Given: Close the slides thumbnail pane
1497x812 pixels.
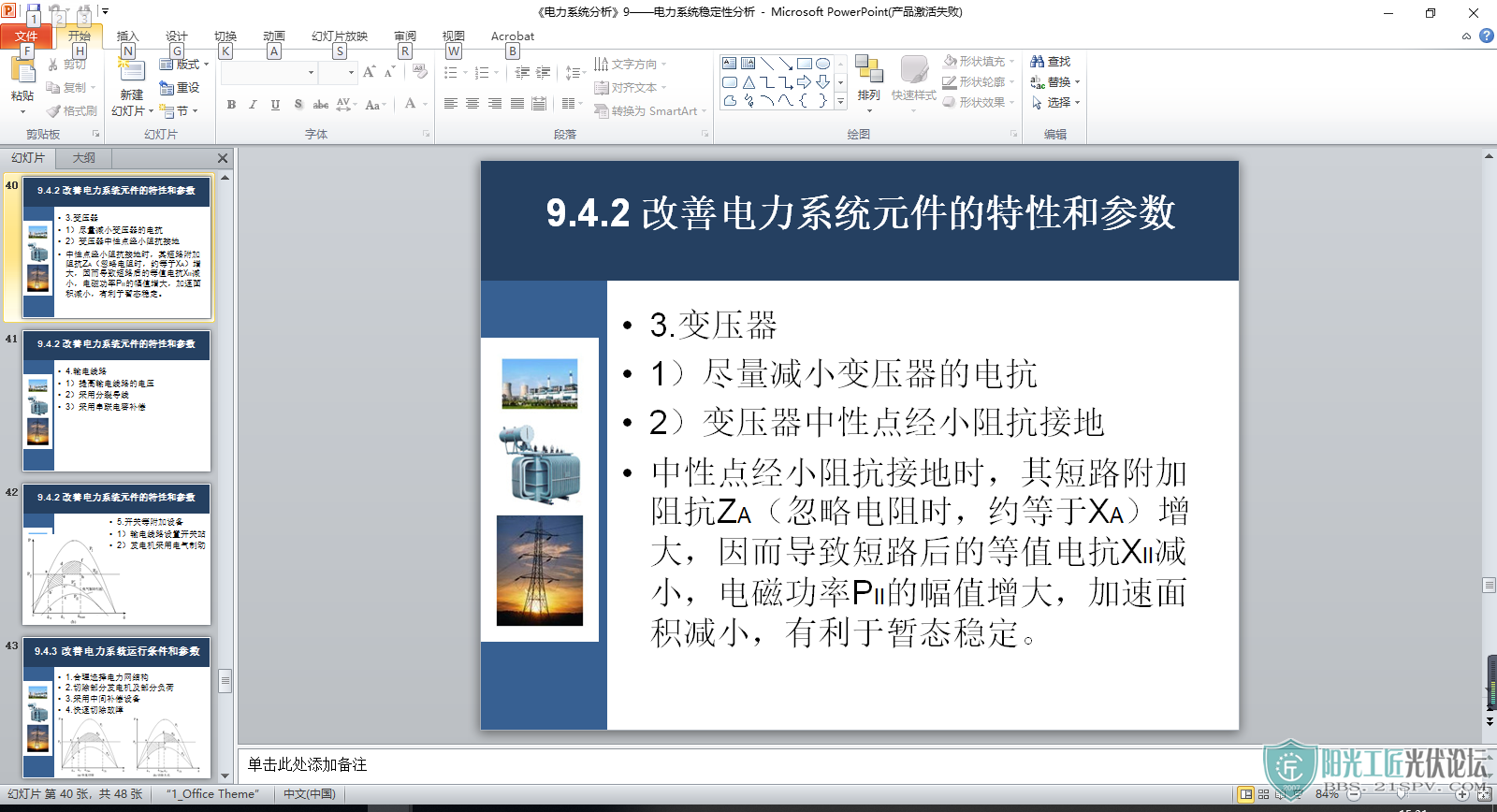Looking at the screenshot, I should coord(223,158).
